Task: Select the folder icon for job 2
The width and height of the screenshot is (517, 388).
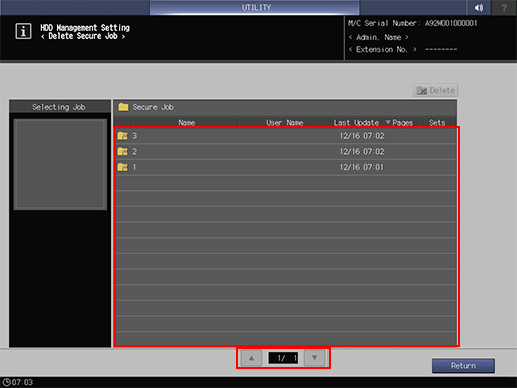Action: pos(123,152)
